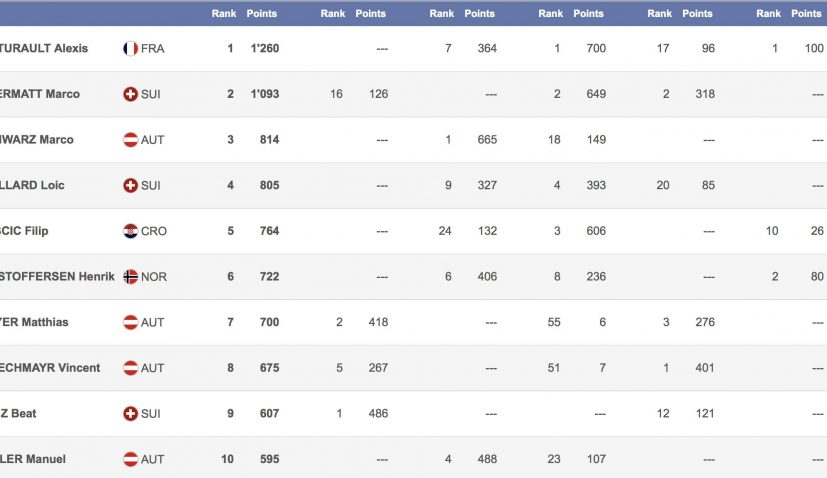Click the Swiss flag beside Loic
827x478 pixels.
point(130,185)
